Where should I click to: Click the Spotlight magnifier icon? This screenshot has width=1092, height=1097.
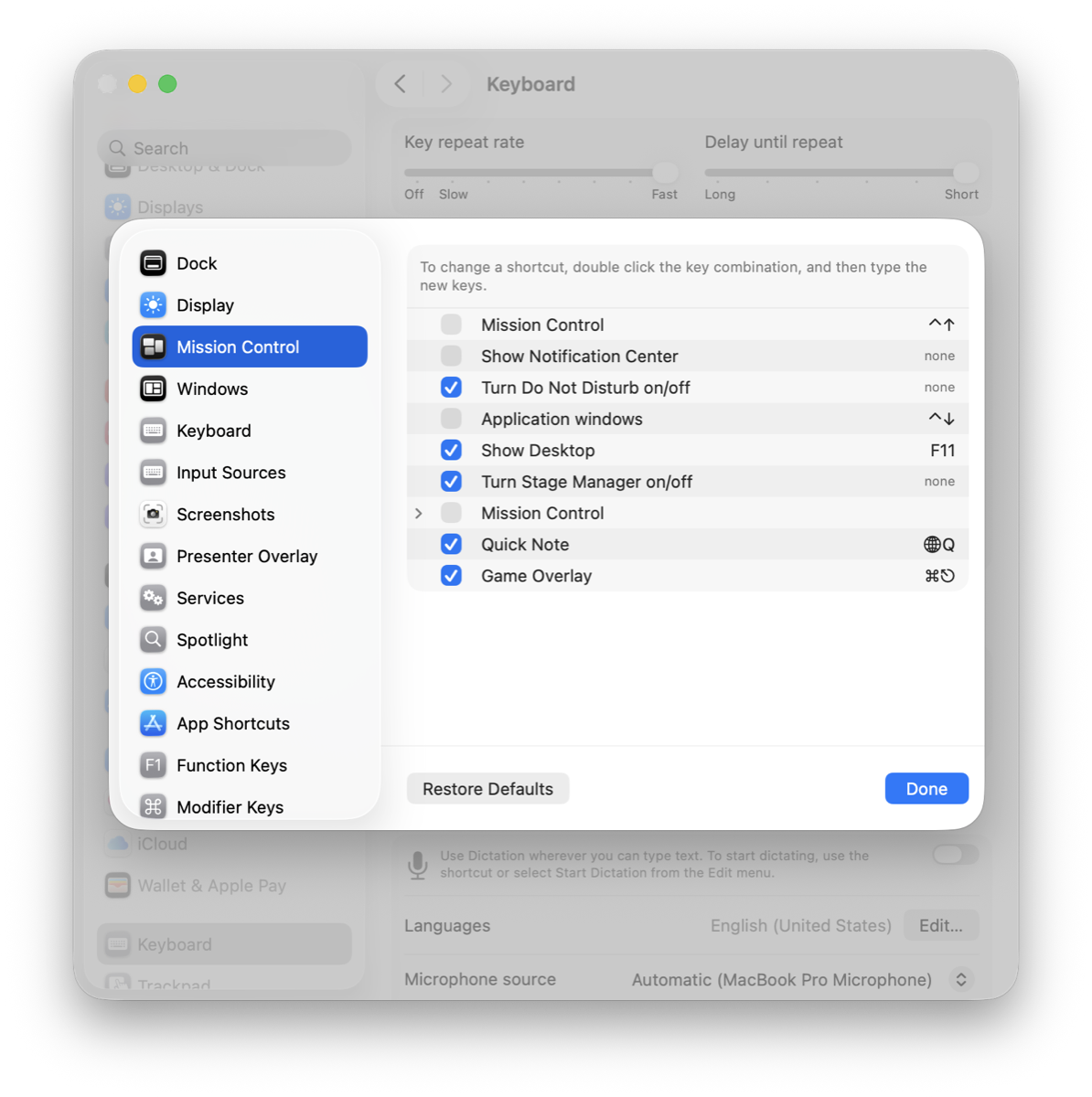pyautogui.click(x=153, y=640)
